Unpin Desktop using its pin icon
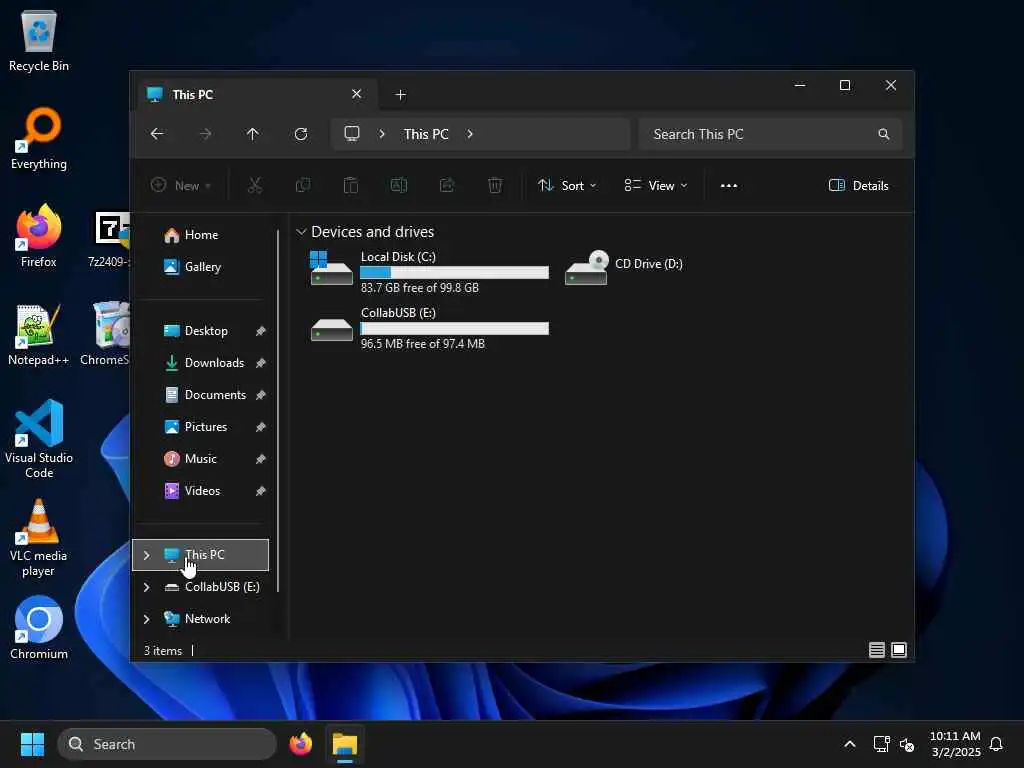Screen dimensions: 1024x768 (261, 331)
